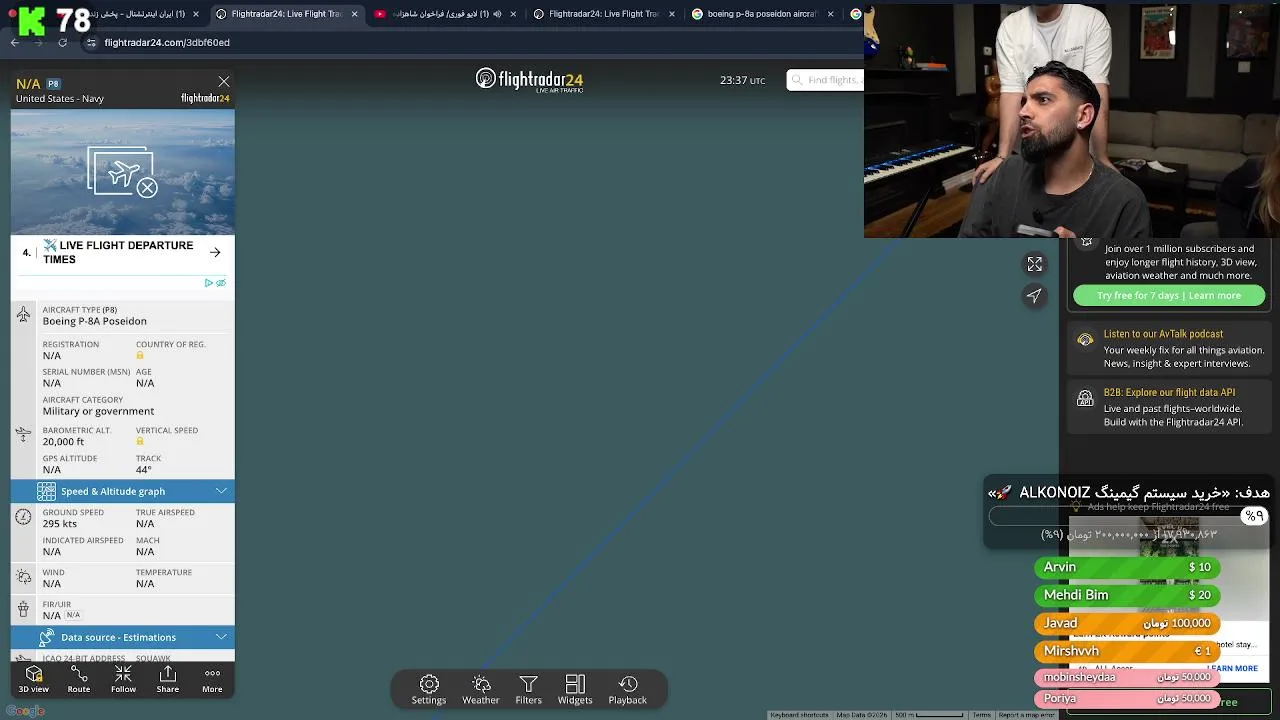Click the aircraft type plane icon

(x=23, y=315)
